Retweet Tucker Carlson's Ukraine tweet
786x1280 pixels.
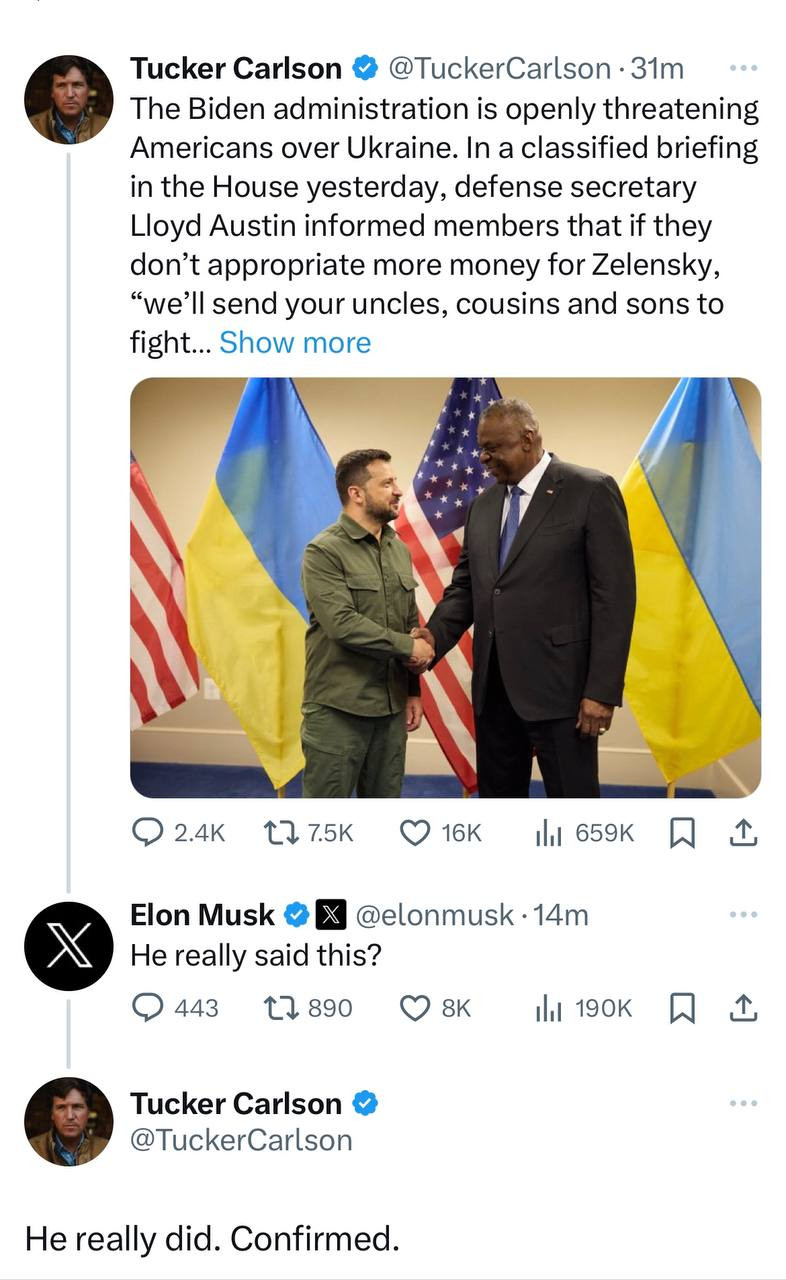[x=276, y=832]
